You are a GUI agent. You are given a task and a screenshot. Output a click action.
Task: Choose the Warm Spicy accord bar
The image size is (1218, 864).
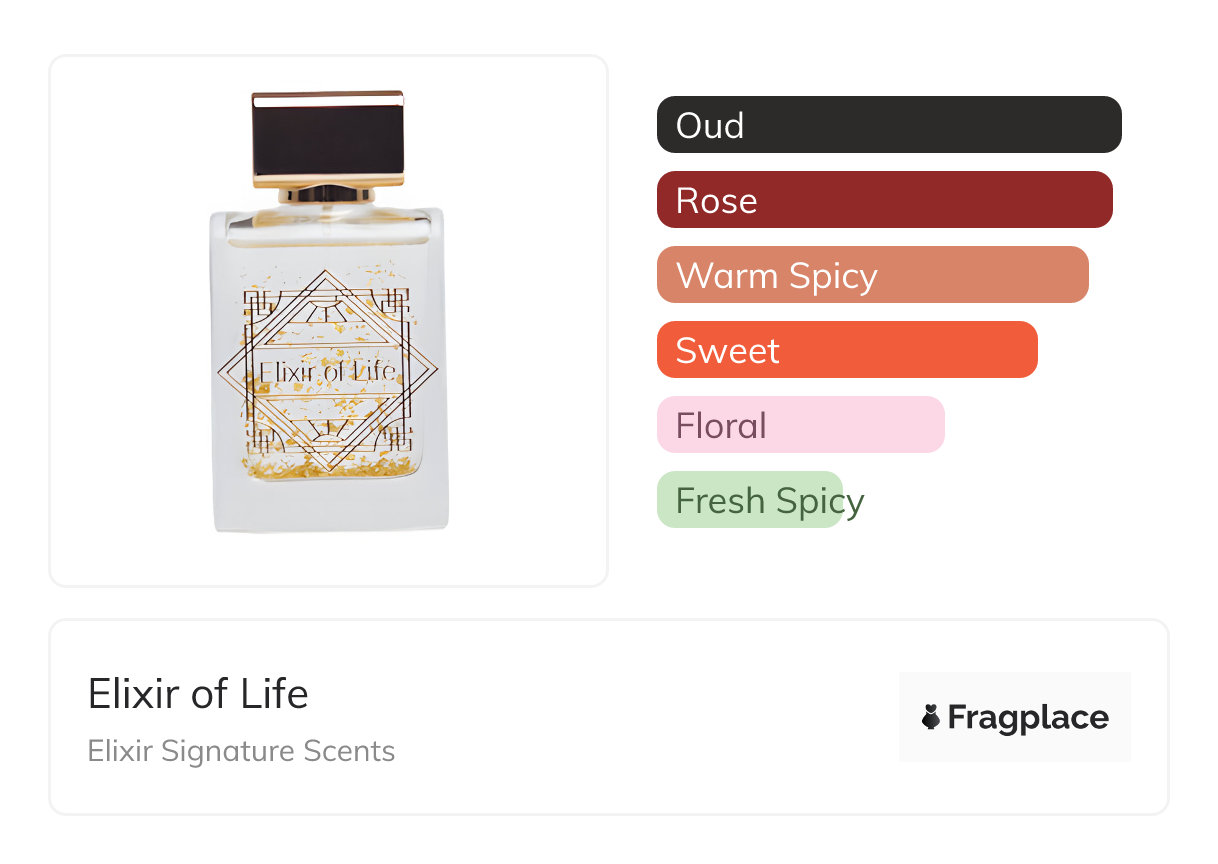[x=872, y=275]
